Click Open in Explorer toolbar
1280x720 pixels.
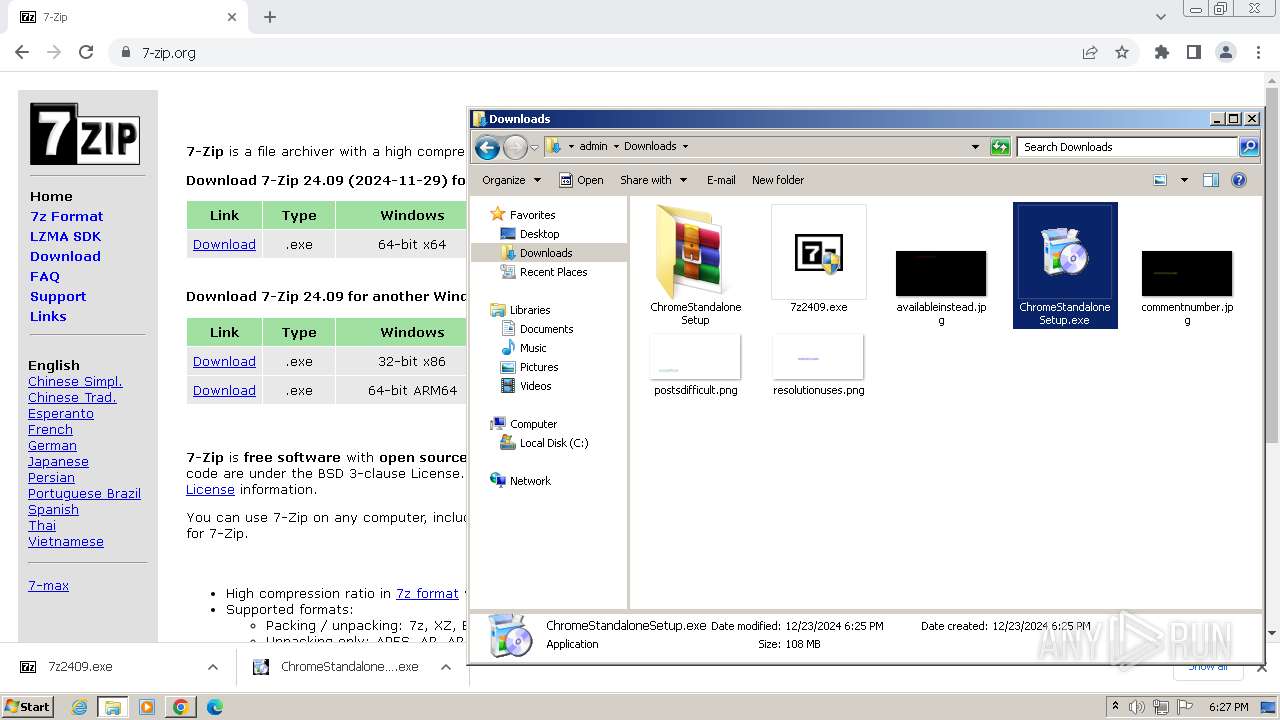(x=581, y=180)
